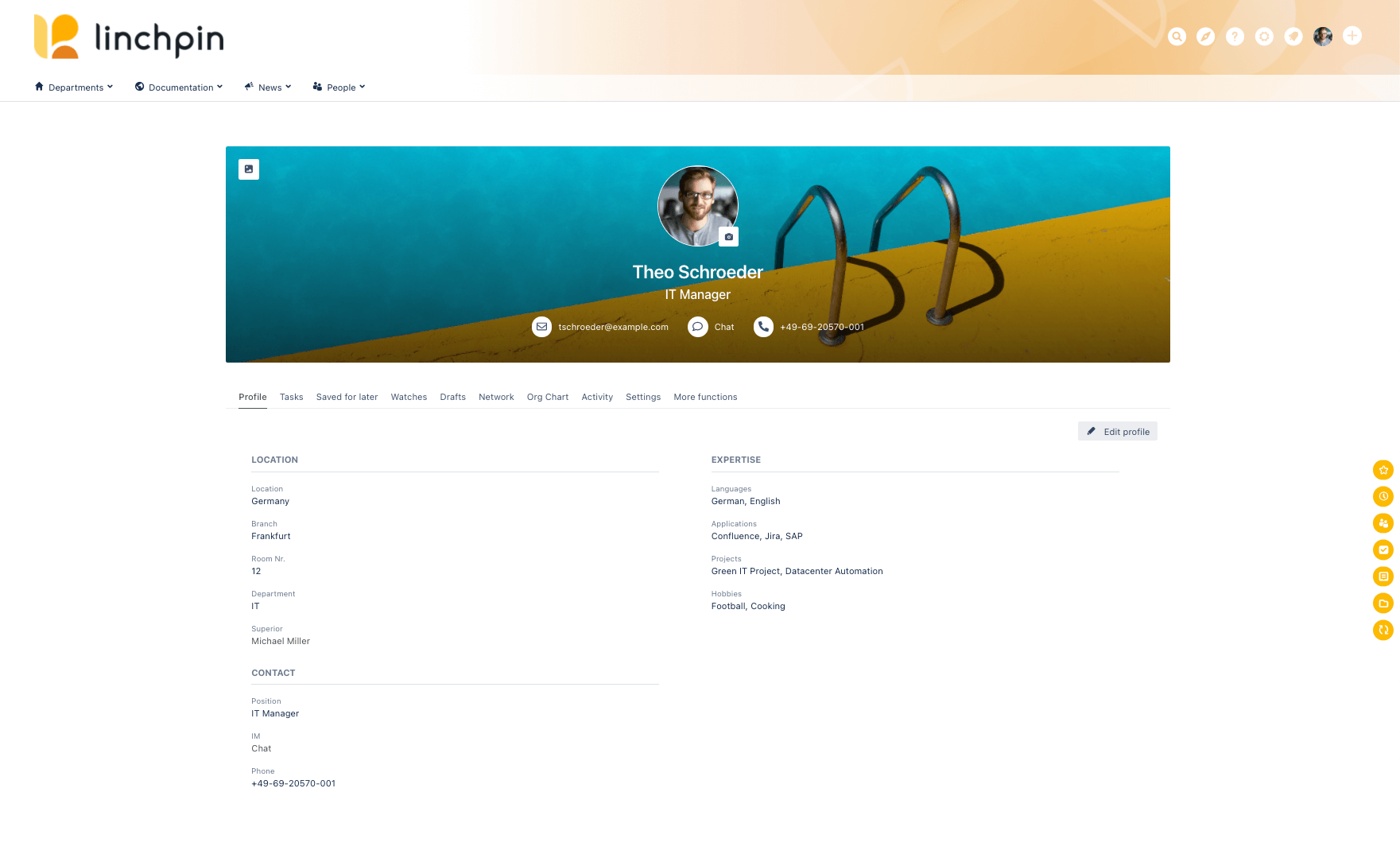The image size is (1400, 858).
Task: Click the phone handset icon on banner
Action: tap(763, 327)
